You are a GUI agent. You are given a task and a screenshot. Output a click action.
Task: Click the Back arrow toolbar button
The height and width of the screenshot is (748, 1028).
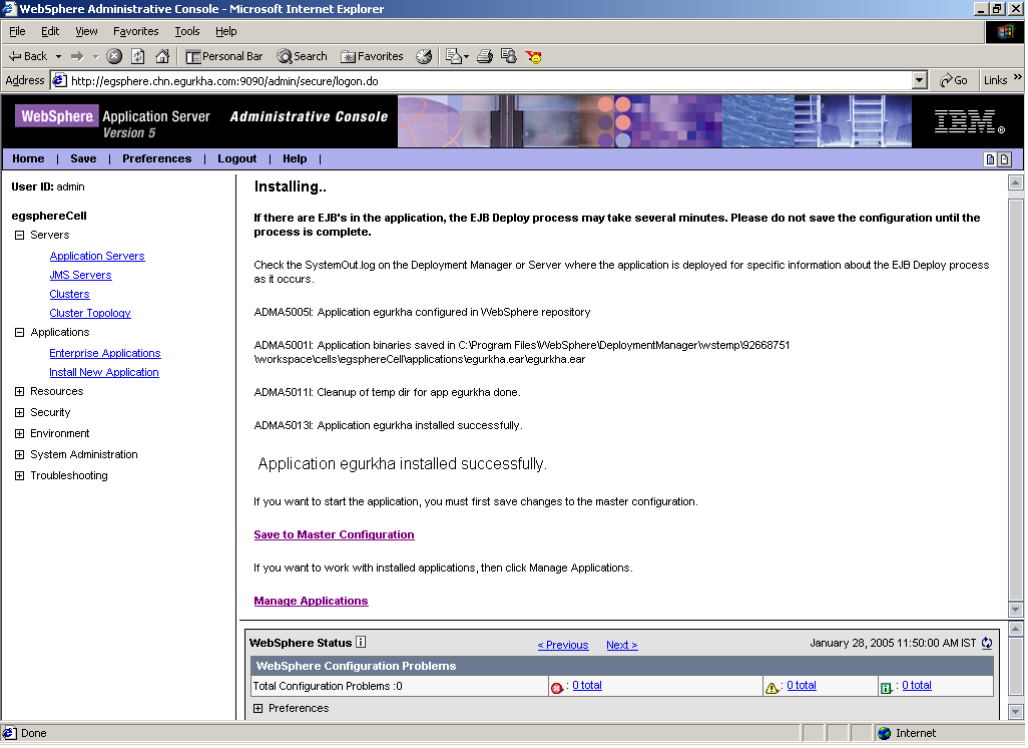click(x=28, y=56)
